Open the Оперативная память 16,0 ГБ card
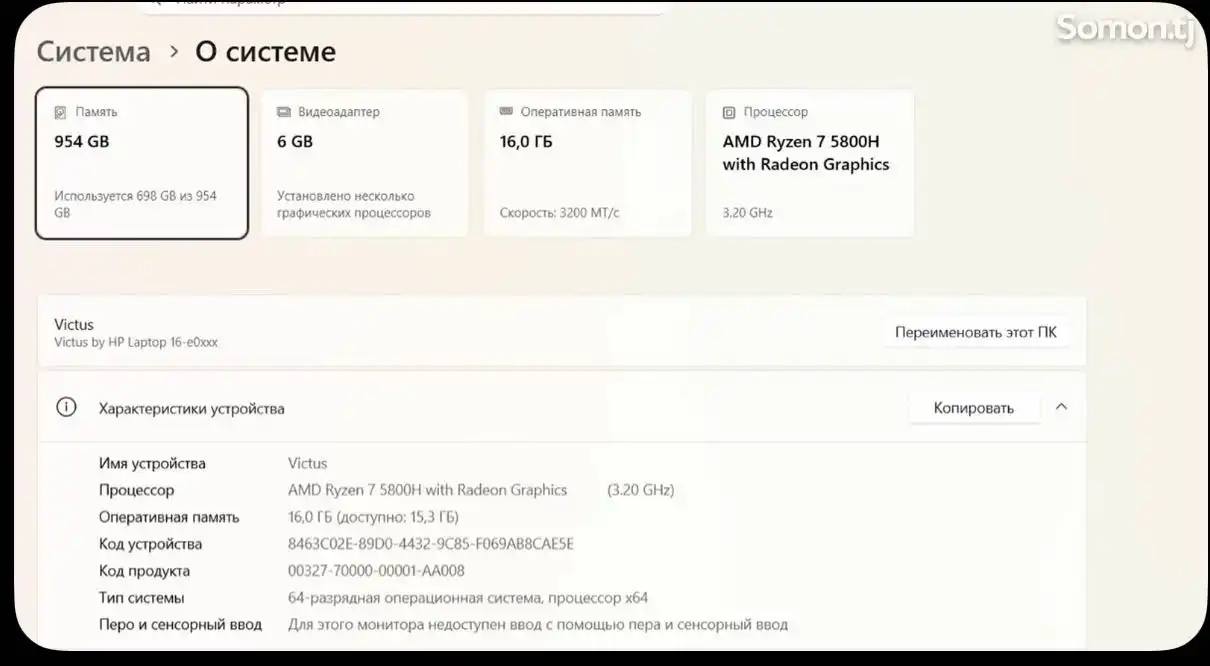 pos(587,163)
